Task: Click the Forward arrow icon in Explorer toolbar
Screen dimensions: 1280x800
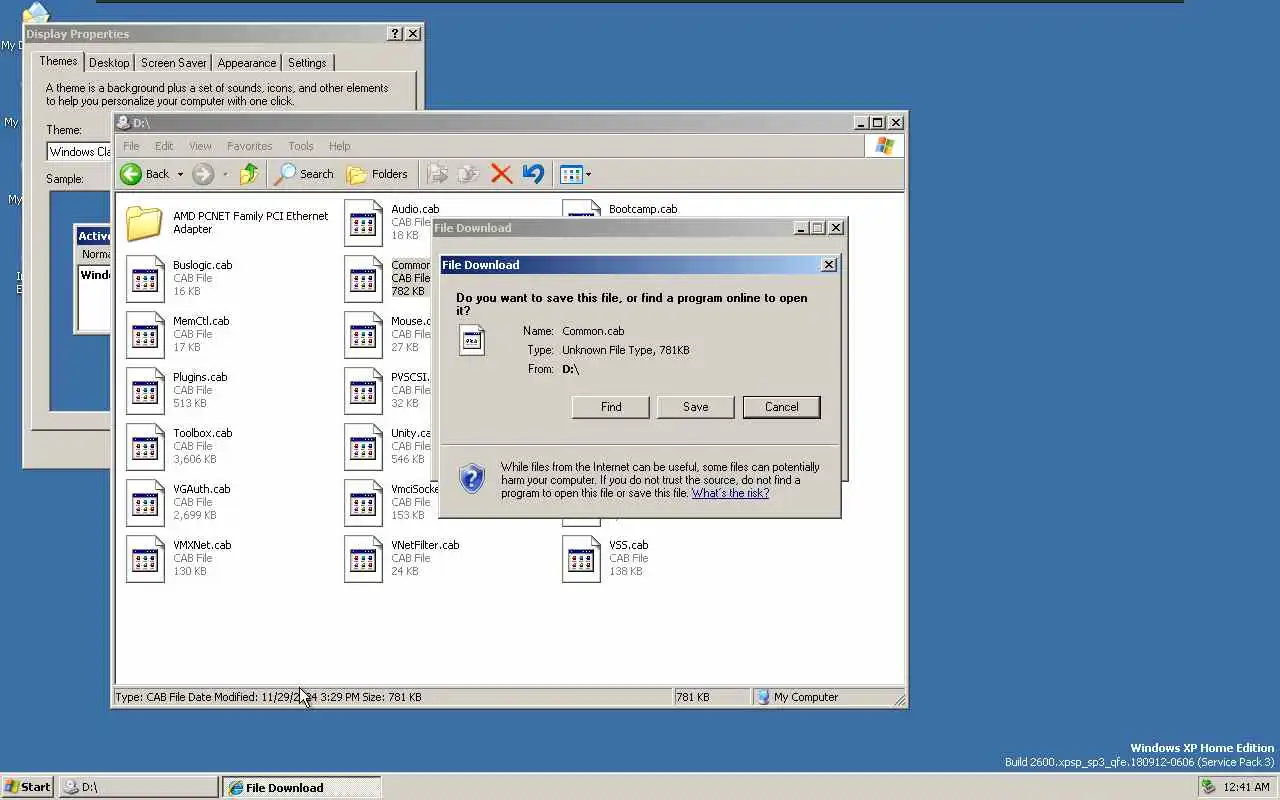Action: pos(203,174)
